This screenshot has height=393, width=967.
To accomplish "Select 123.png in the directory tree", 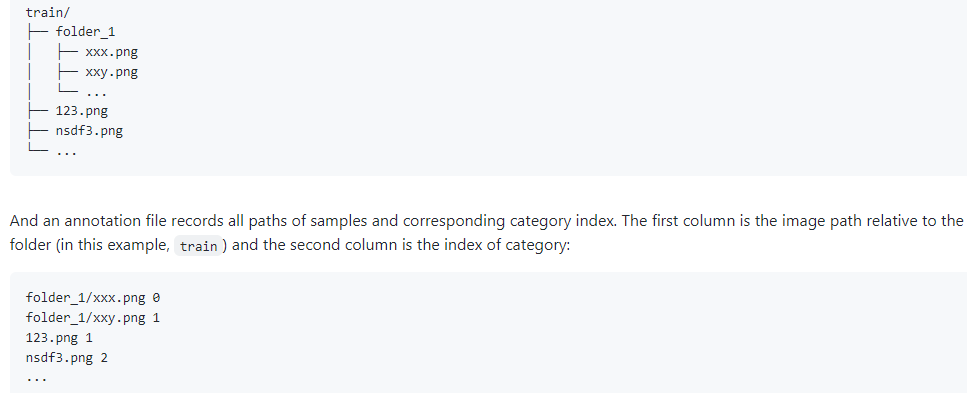I will pos(81,112).
